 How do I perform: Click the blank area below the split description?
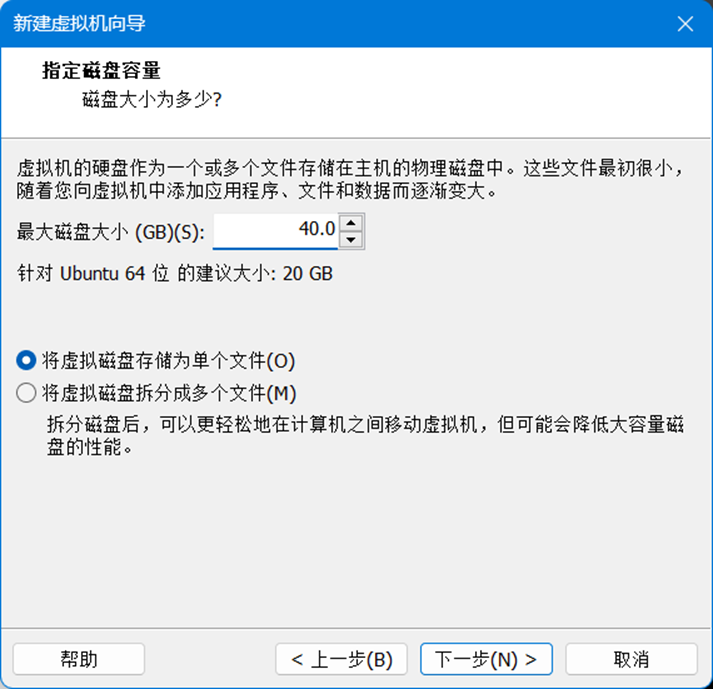[356, 541]
